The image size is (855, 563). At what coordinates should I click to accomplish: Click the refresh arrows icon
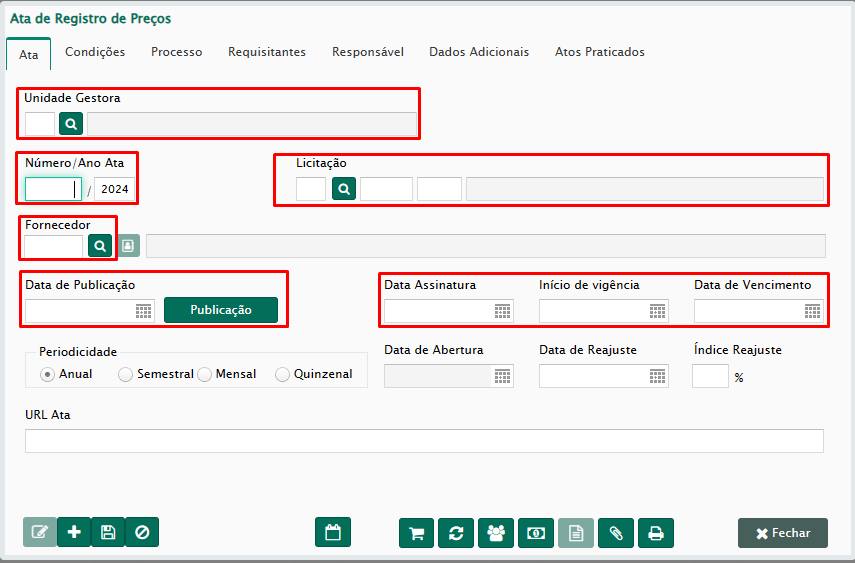coord(456,533)
